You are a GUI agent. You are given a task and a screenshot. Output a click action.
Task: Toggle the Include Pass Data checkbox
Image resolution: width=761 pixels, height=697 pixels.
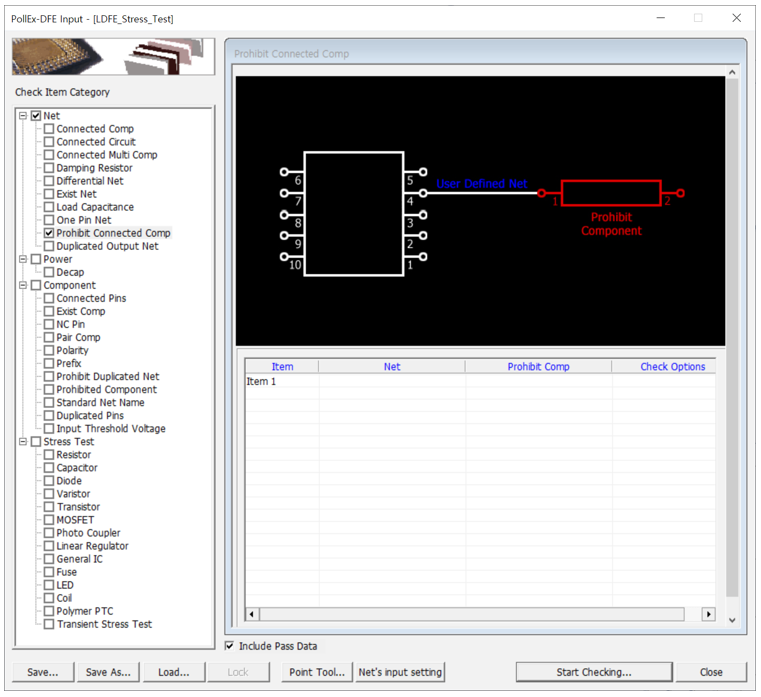(232, 646)
